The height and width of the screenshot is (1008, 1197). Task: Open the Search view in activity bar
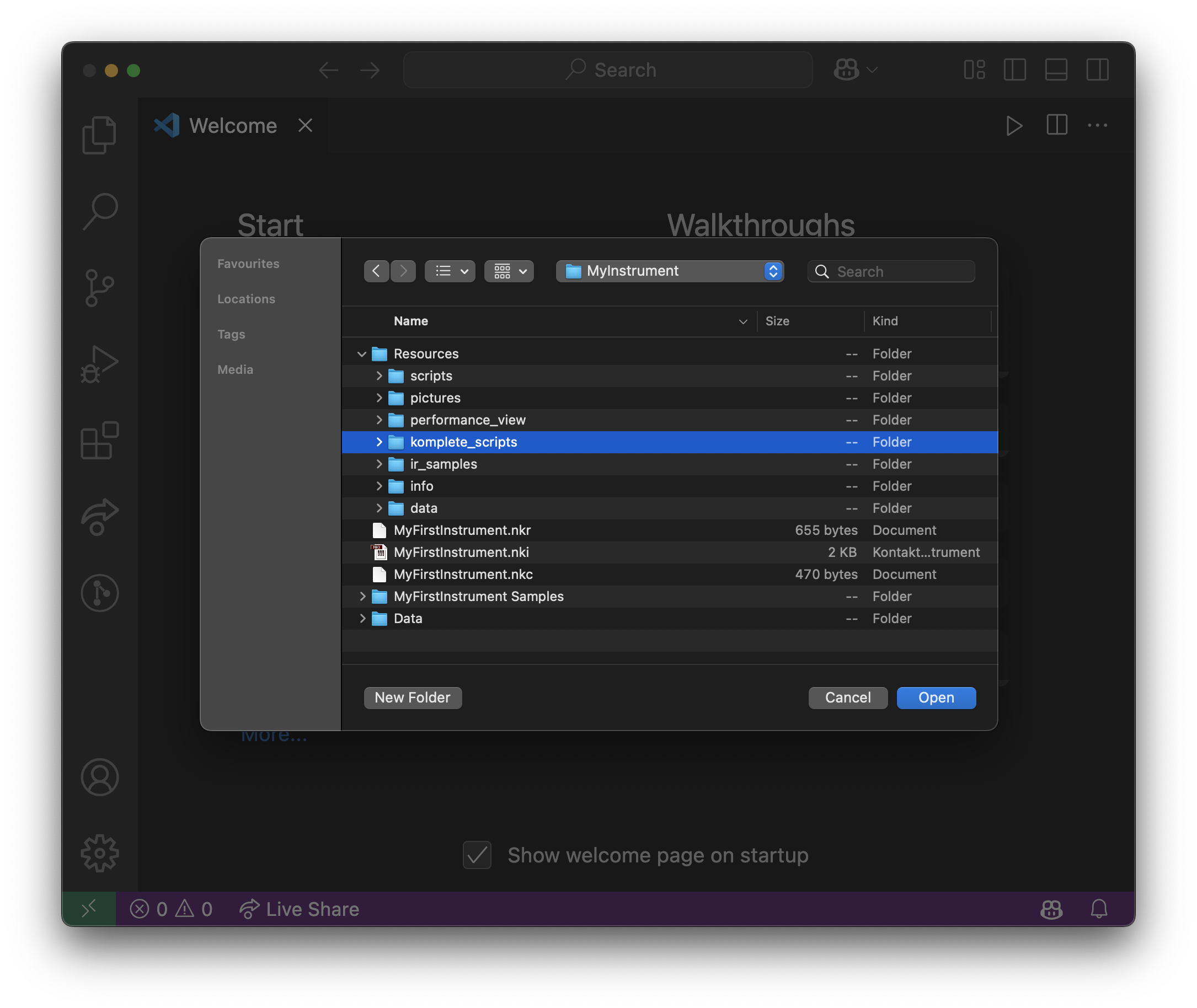(99, 211)
